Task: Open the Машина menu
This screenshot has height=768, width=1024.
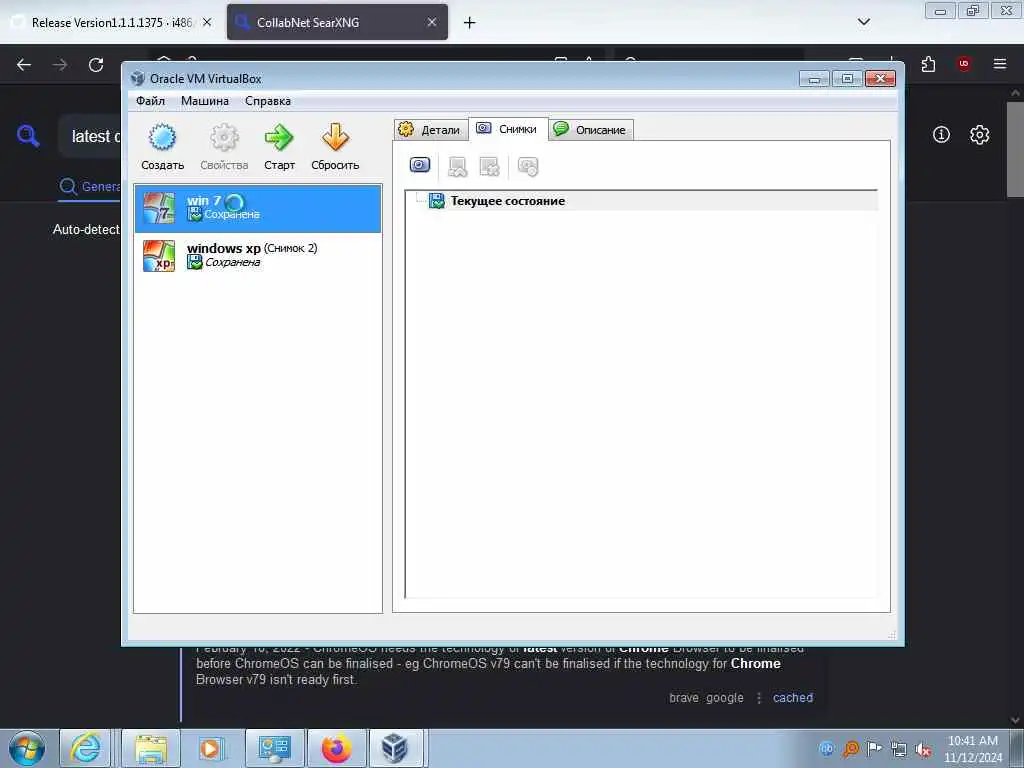Action: (x=205, y=101)
